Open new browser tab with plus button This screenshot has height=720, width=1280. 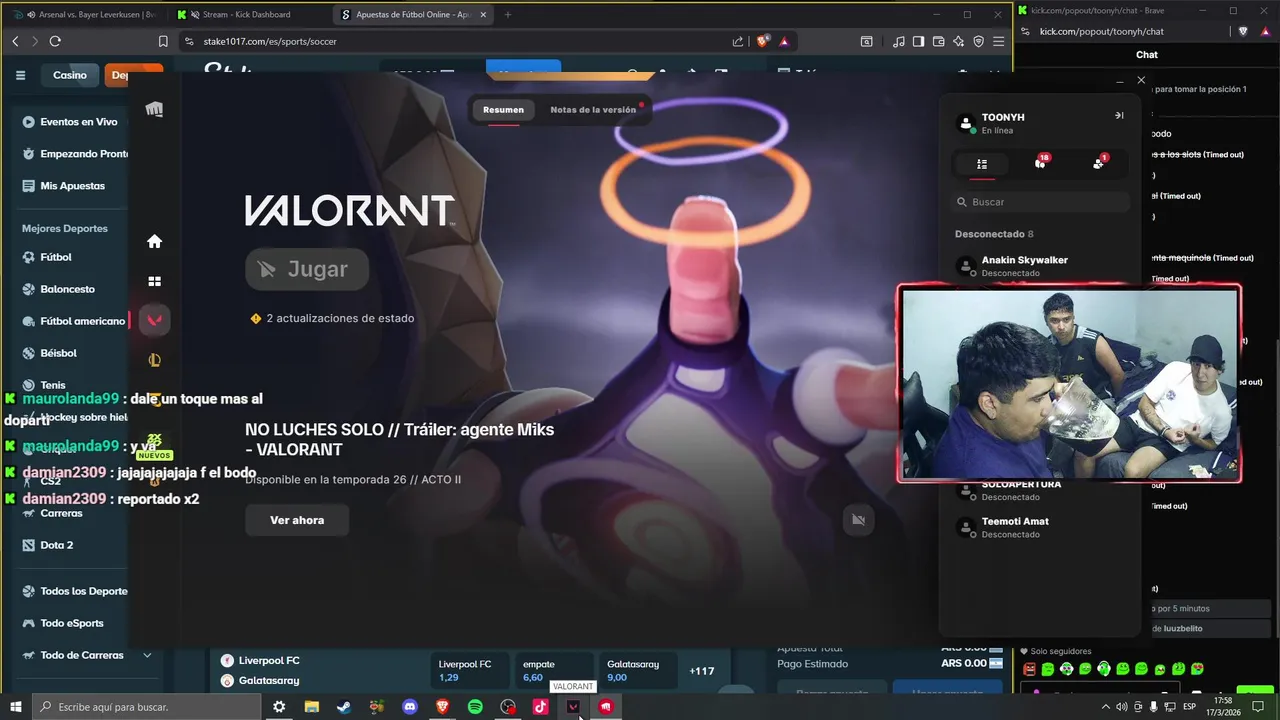pyautogui.click(x=508, y=14)
